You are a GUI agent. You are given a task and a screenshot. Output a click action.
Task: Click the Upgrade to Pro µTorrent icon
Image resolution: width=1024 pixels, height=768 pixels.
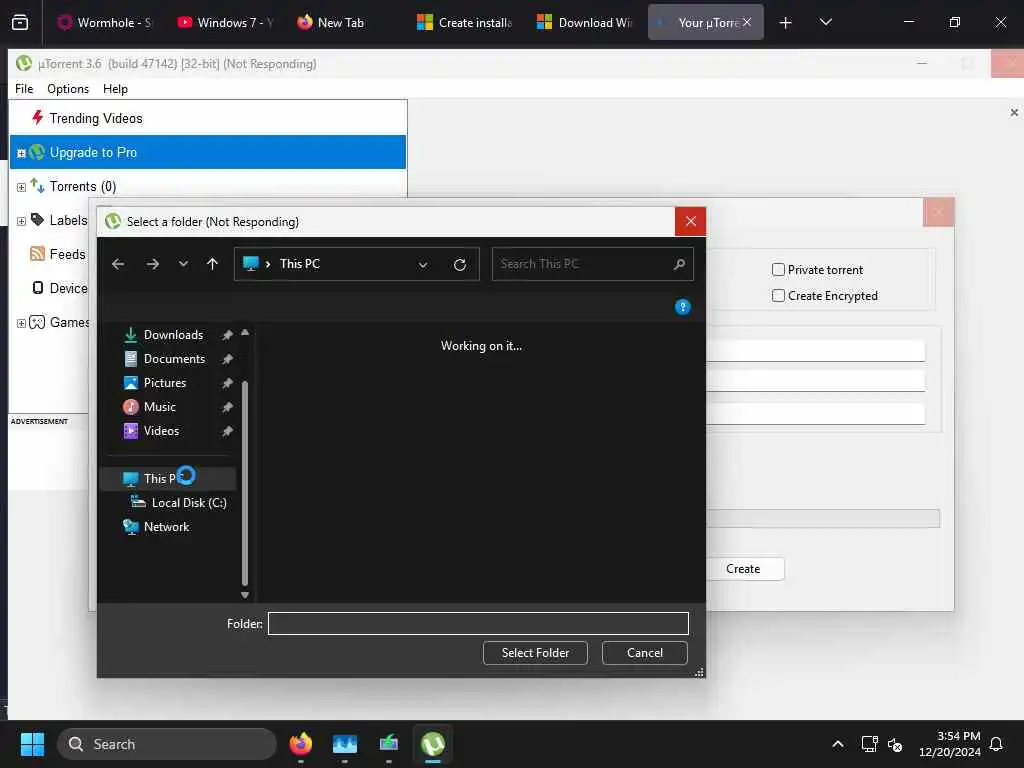pos(37,152)
